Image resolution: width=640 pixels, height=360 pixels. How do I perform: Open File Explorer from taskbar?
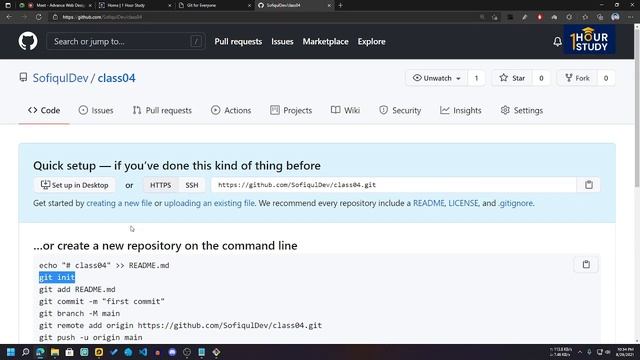pos(55,352)
